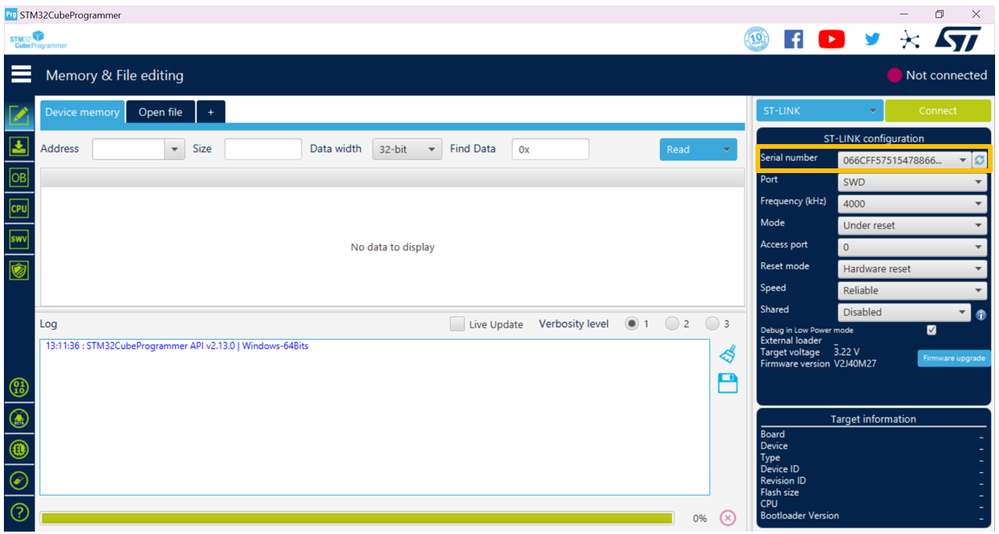The image size is (999, 534).
Task: Clear the log with broom icon
Action: 728,354
